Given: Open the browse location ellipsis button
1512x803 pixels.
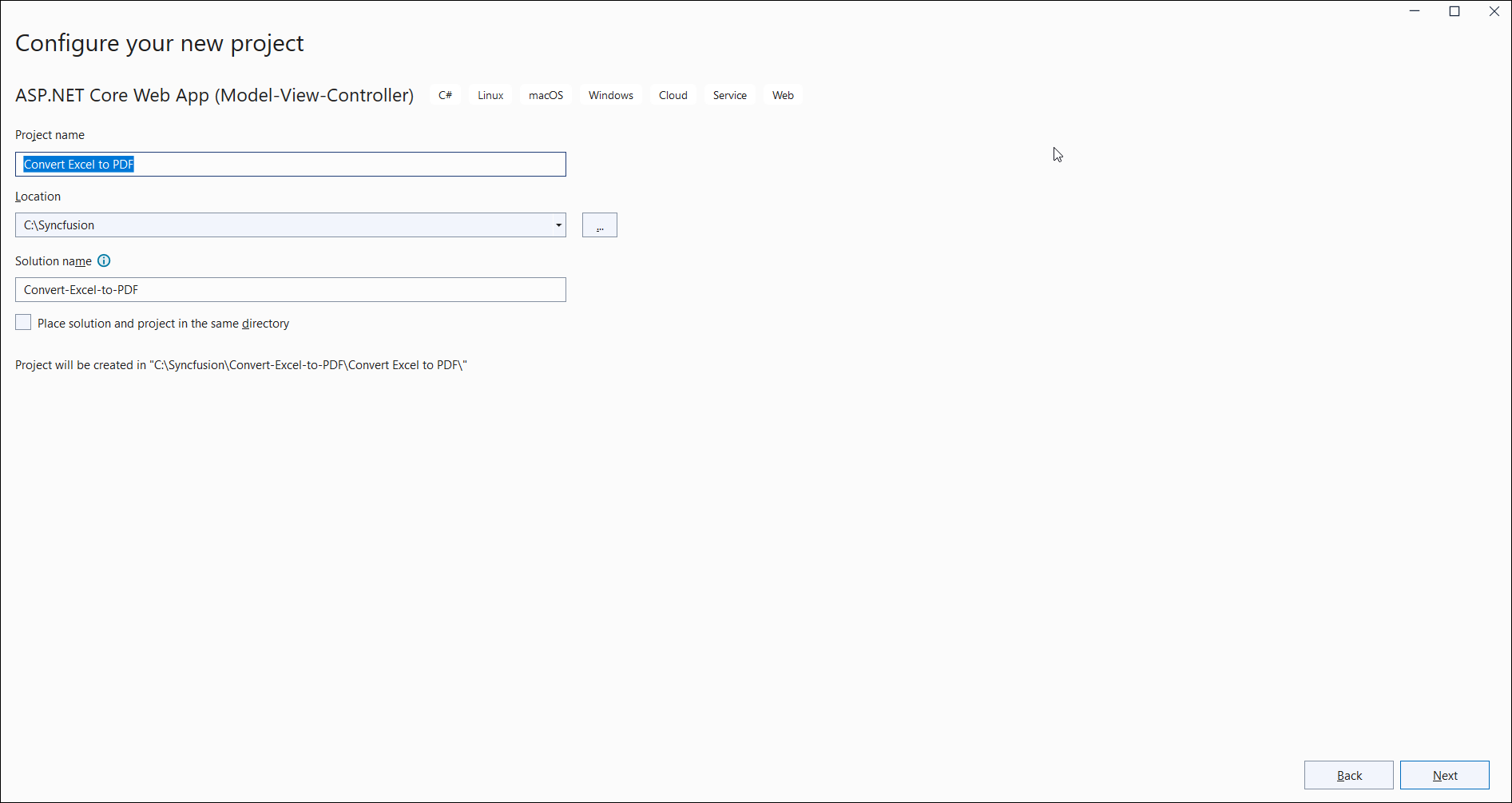Looking at the screenshot, I should point(599,225).
